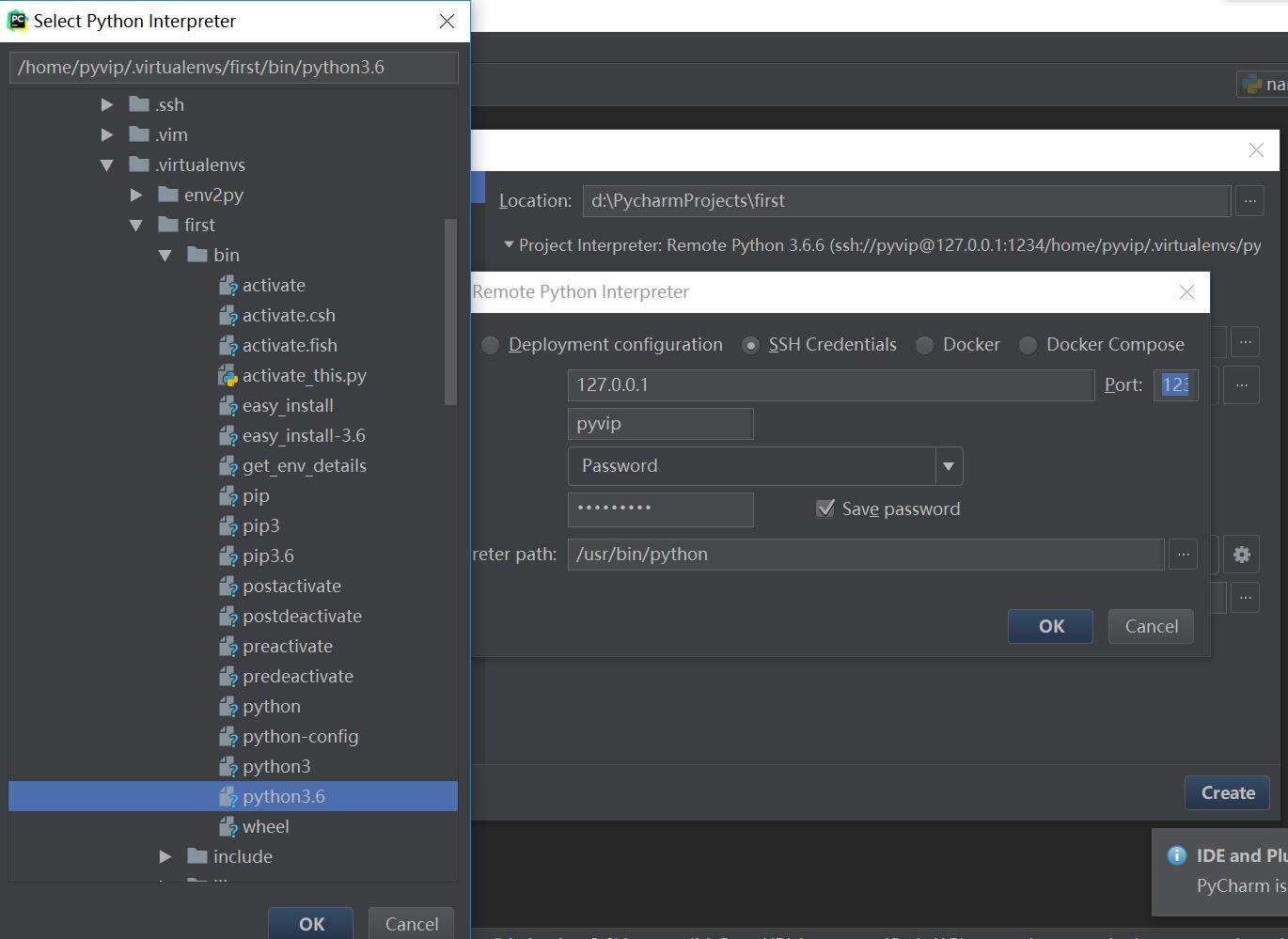Click the .virtualenvs folder icon

pos(139,164)
